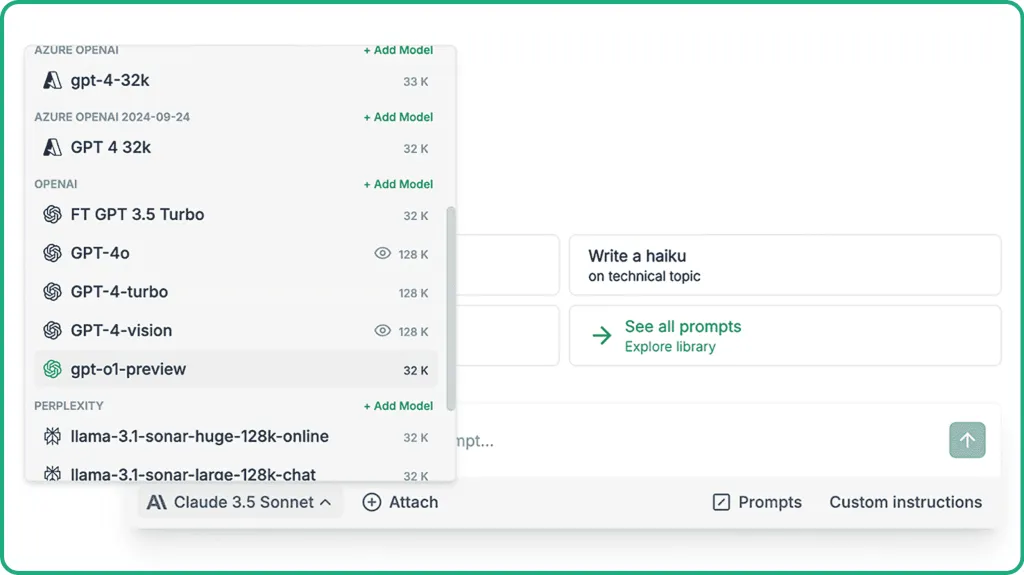This screenshot has height=575, width=1024.
Task: Click OpenAI logo next to FT GPT 3.5 Turbo
Action: coord(52,214)
